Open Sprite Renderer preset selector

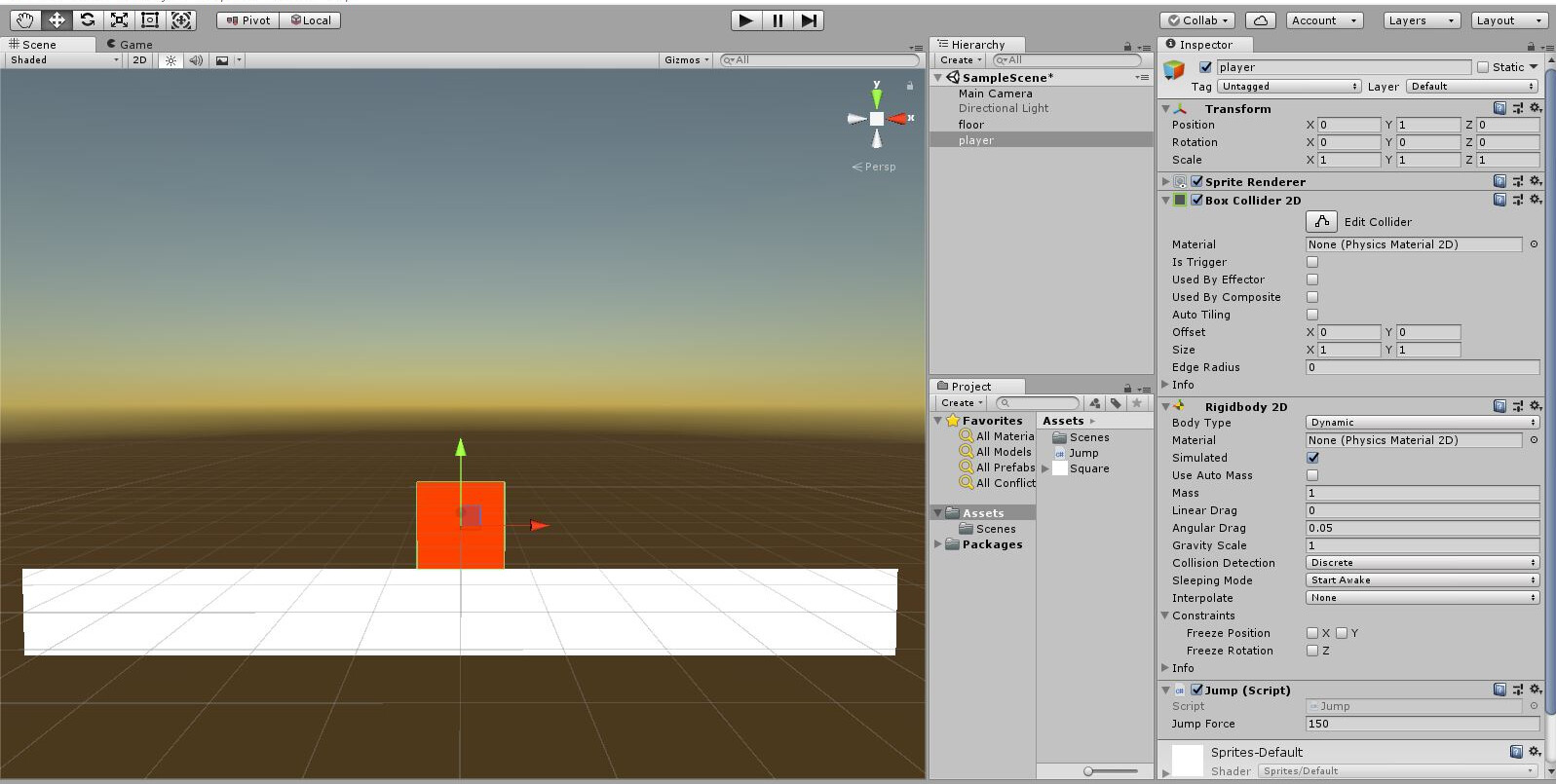tap(1517, 181)
